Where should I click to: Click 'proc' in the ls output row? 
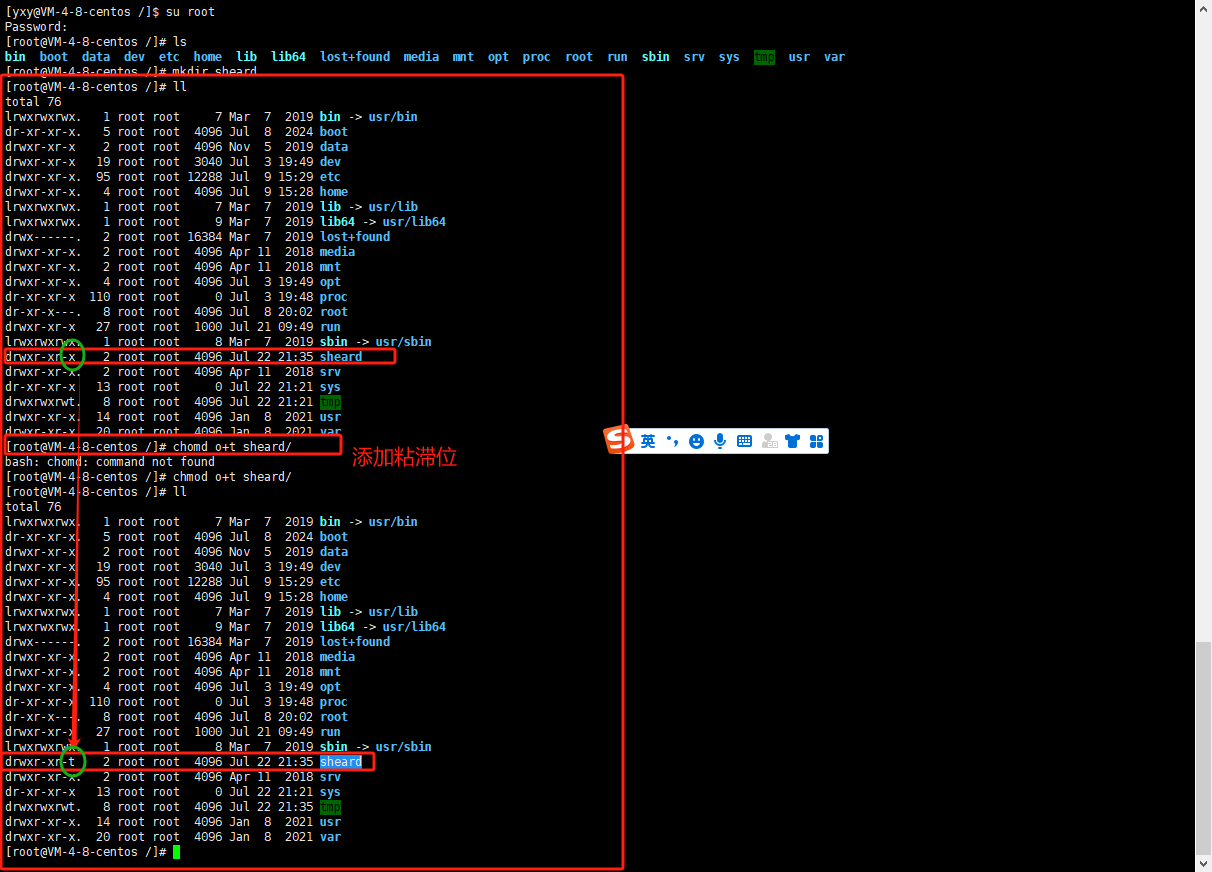coord(536,57)
